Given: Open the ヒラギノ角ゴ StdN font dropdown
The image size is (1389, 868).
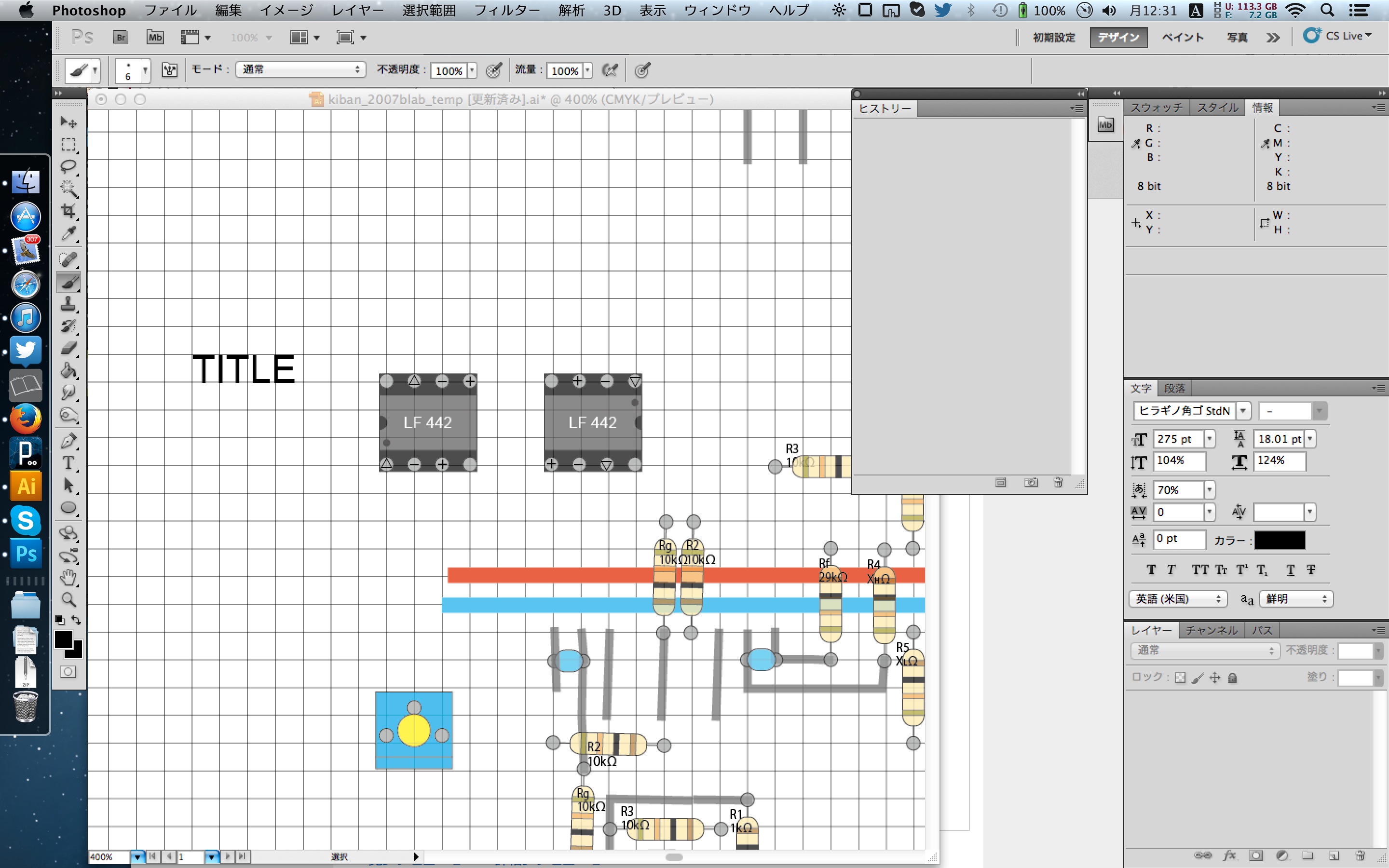Looking at the screenshot, I should point(1243,411).
